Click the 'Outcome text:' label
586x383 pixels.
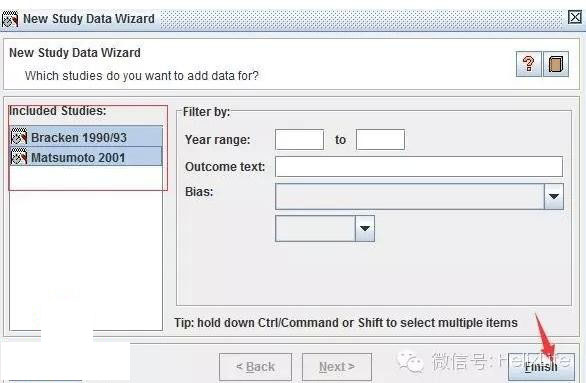point(225,167)
